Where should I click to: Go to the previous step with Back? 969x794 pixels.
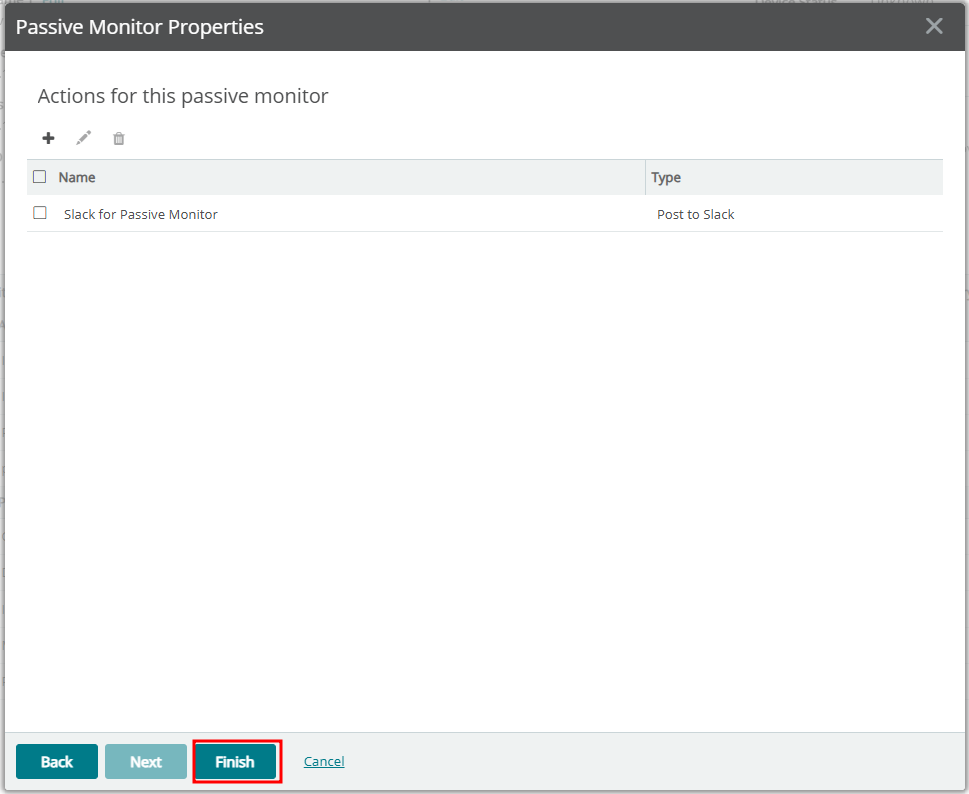[x=57, y=761]
